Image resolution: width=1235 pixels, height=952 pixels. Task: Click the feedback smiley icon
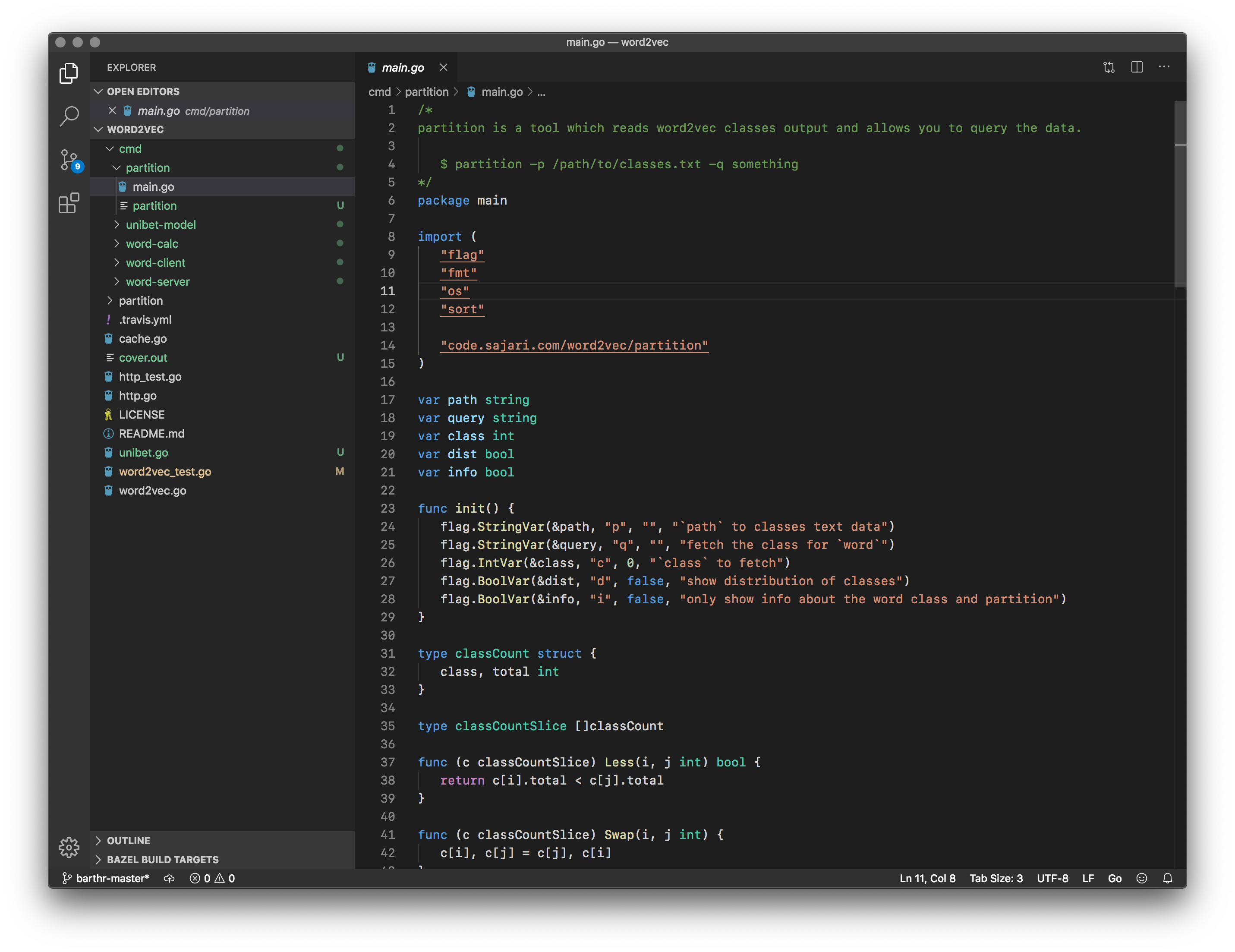[x=1142, y=878]
